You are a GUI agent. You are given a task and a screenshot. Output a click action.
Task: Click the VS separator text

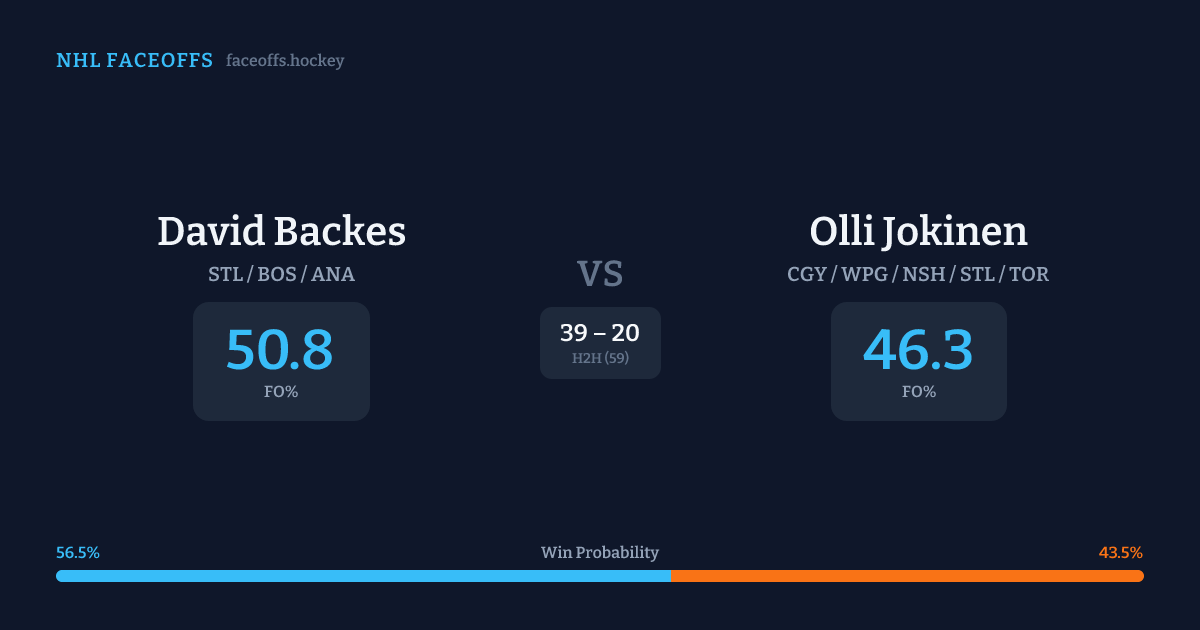[x=600, y=274]
